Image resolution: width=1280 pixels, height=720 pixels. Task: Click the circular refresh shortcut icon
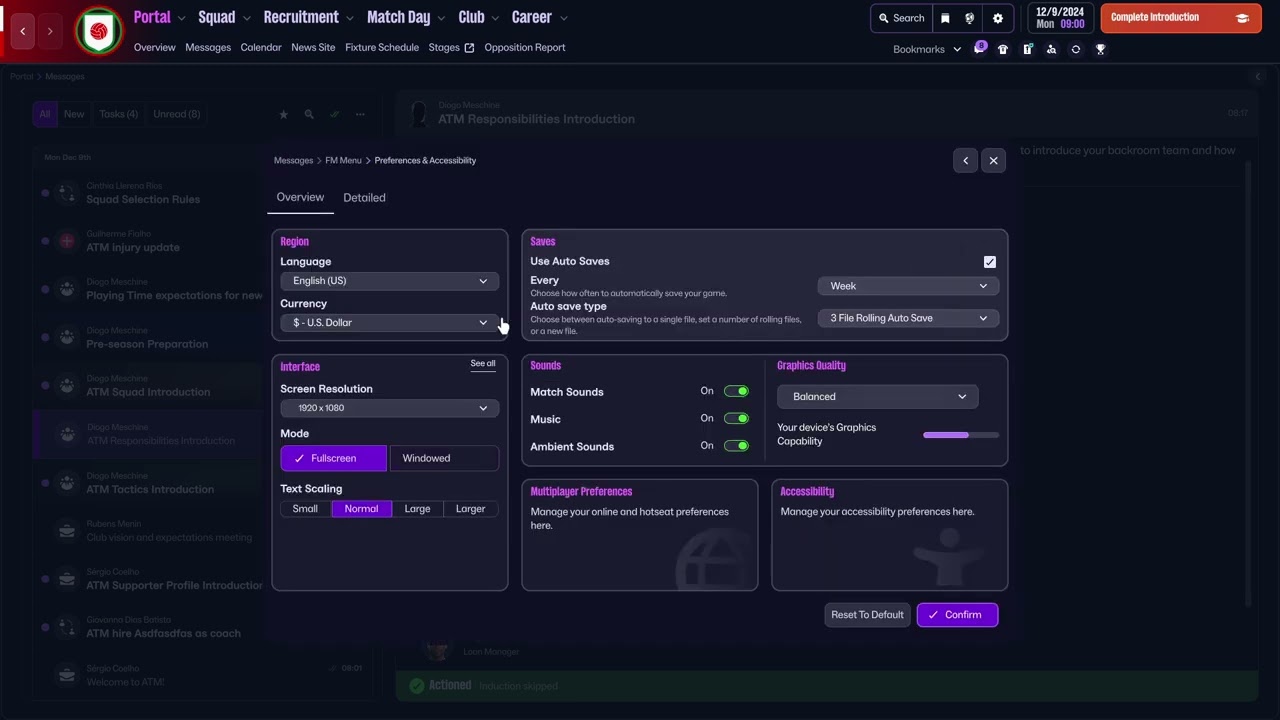point(1076,49)
